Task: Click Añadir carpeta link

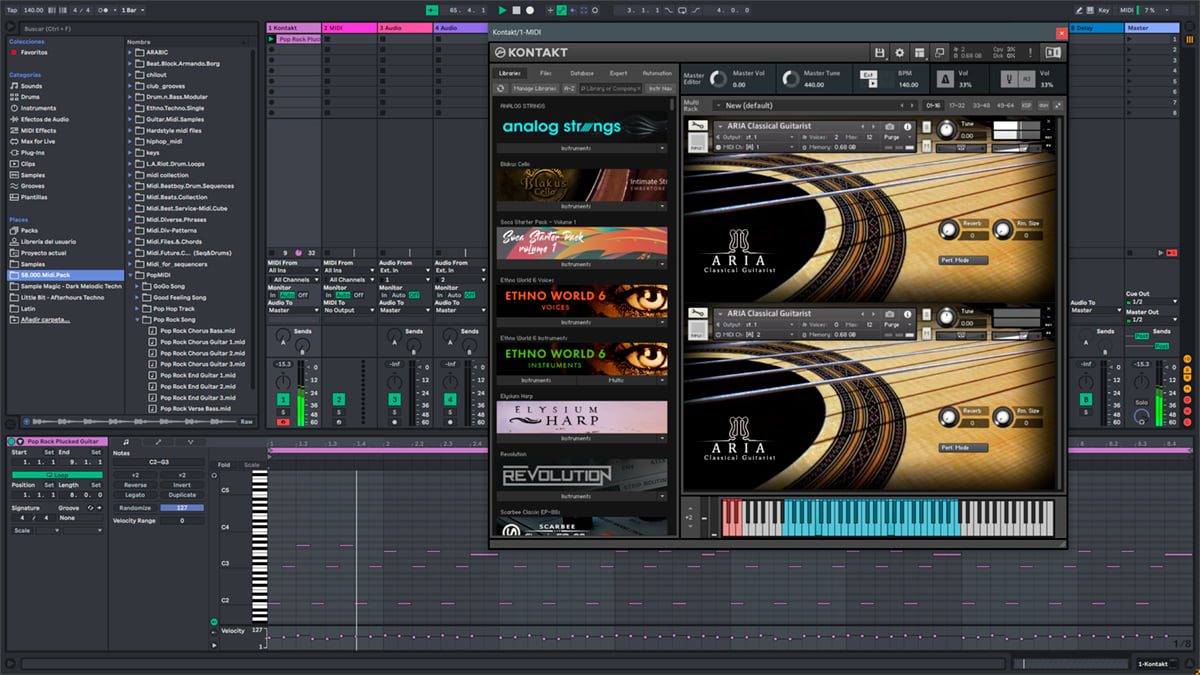Action: [x=44, y=319]
